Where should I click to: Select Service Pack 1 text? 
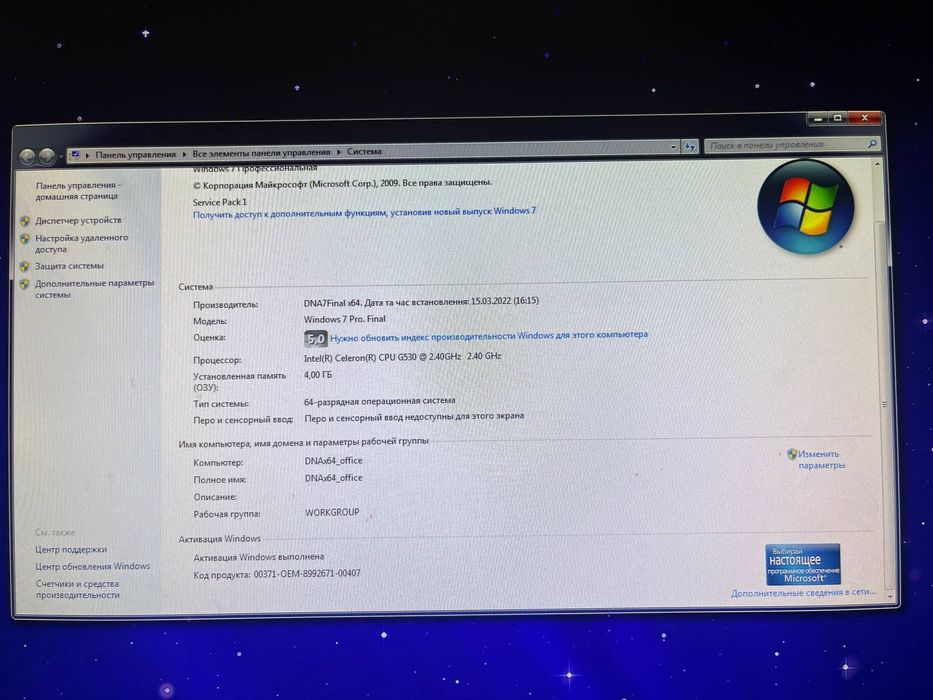(x=220, y=202)
